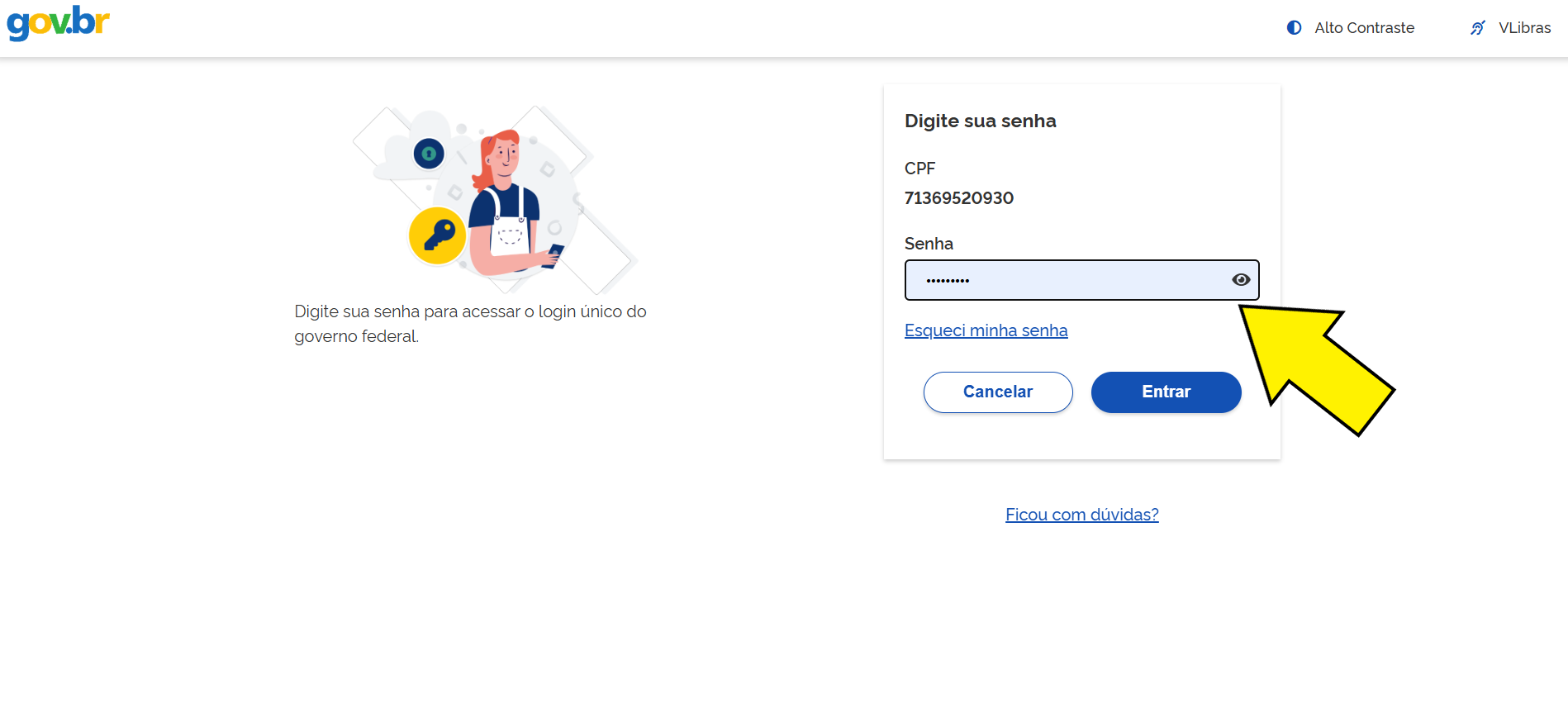Screen dimensions: 1568x703
Task: Click the woman holding phone illustration
Action: [508, 207]
